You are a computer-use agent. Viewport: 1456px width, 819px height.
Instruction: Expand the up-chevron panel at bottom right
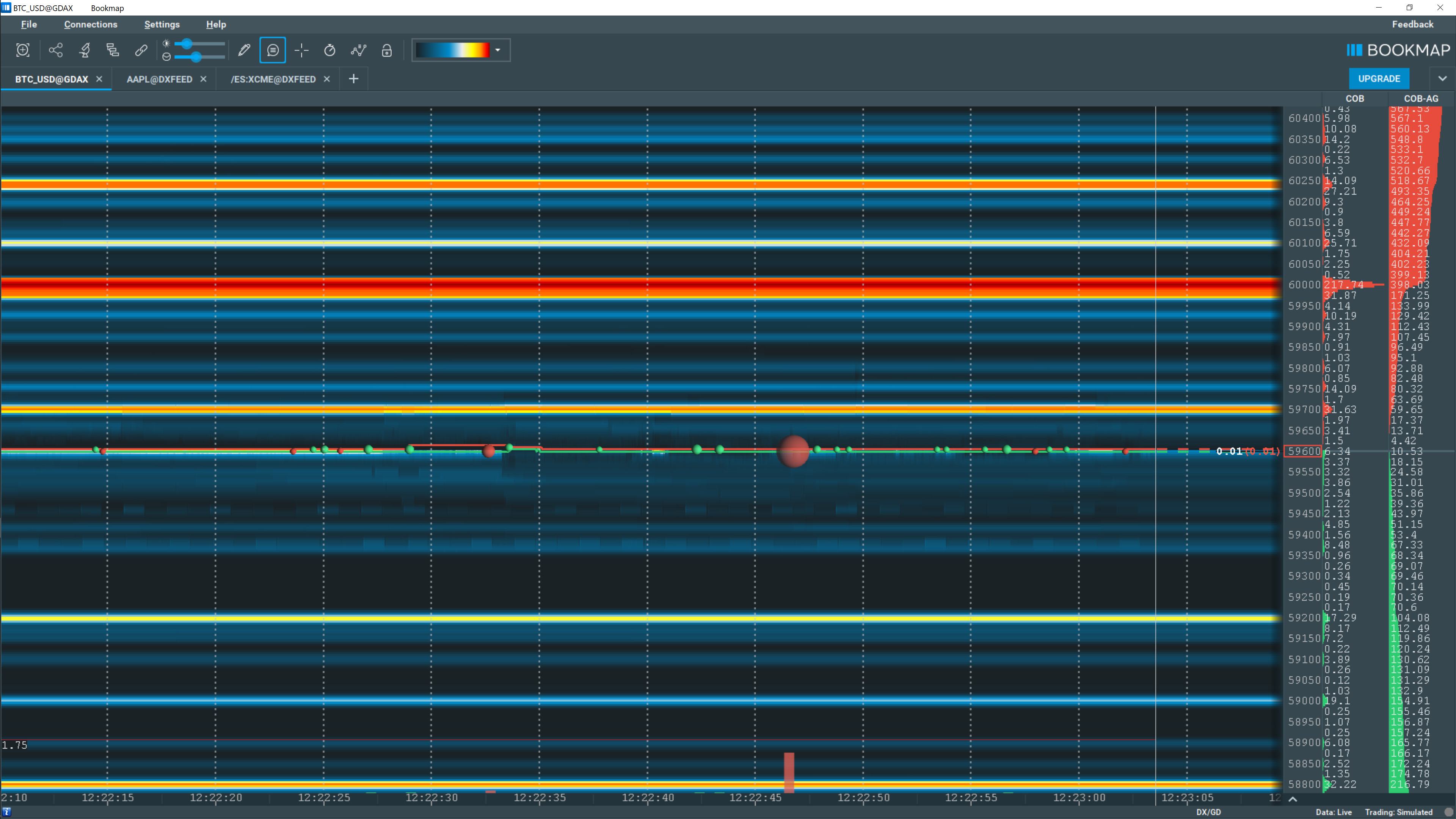(1293, 799)
